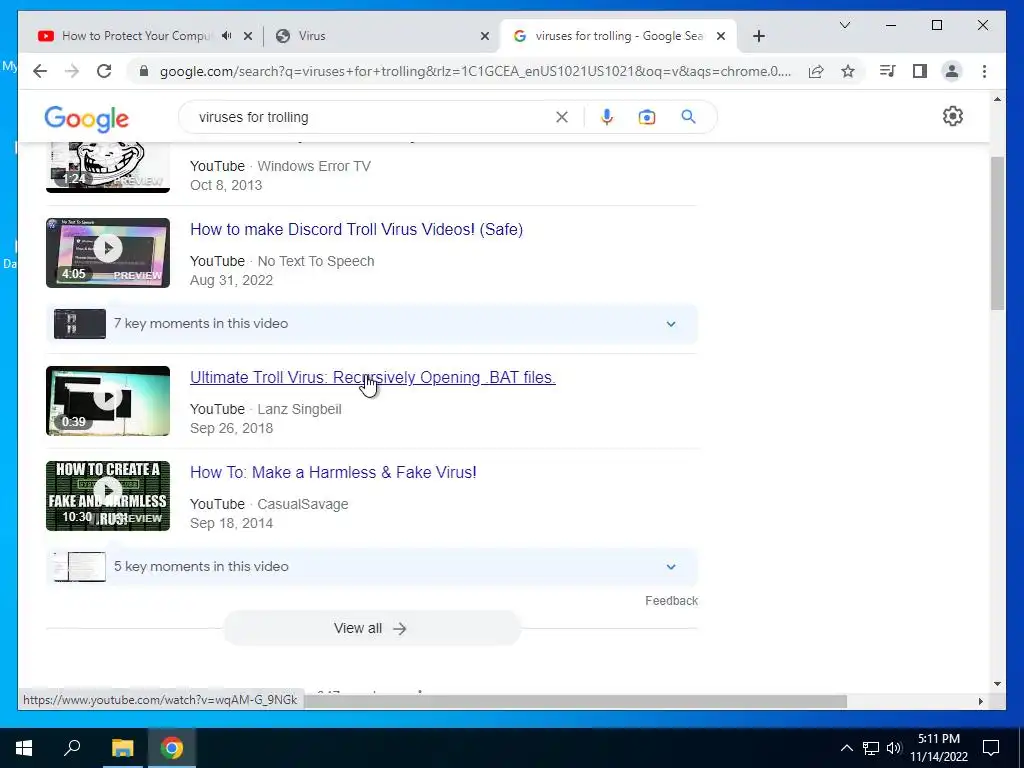Click the horizontal scrollbar thumb

pos(575,701)
